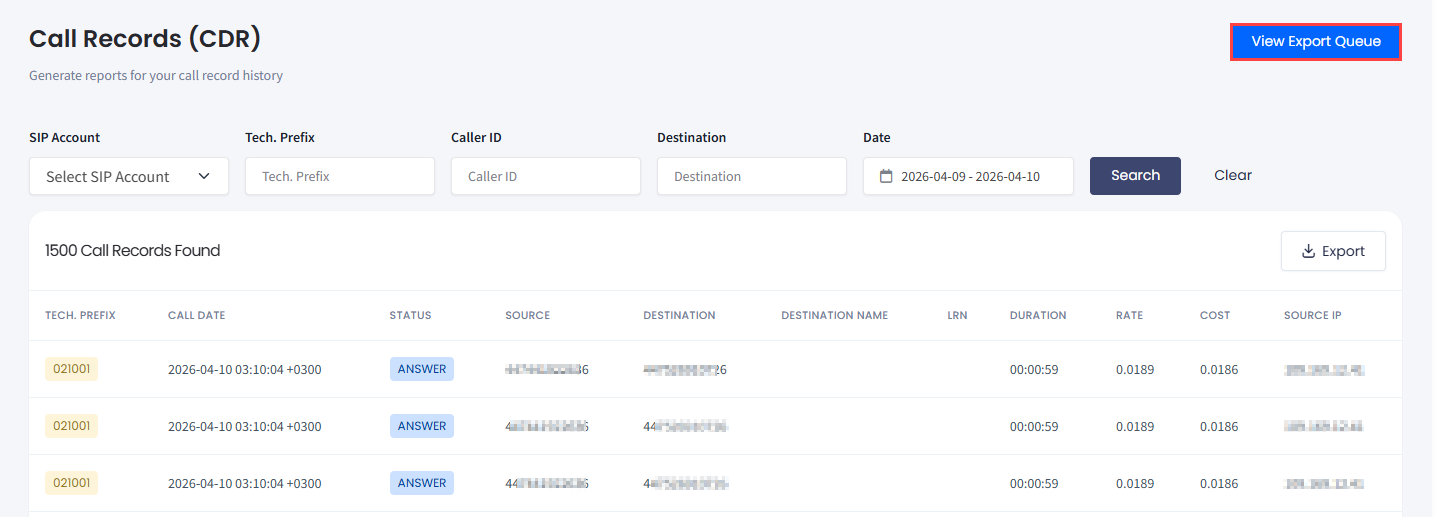Click the SIP Account chevron arrow
The height and width of the screenshot is (517, 1435).
pyautogui.click(x=204, y=176)
